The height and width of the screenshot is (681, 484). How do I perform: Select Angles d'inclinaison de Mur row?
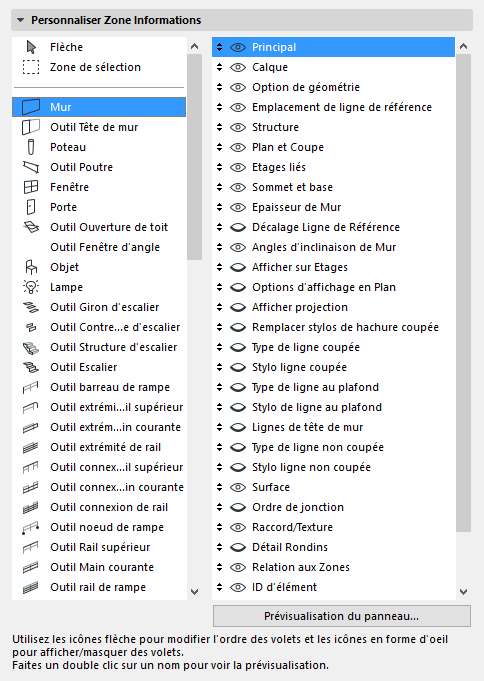(x=333, y=247)
